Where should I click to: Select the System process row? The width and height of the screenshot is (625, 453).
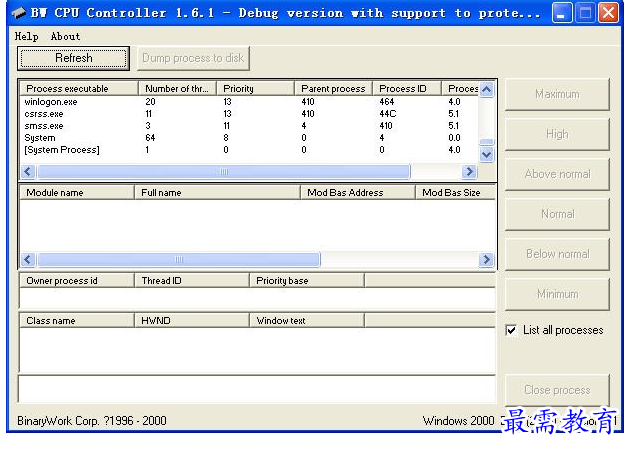[x=249, y=138]
